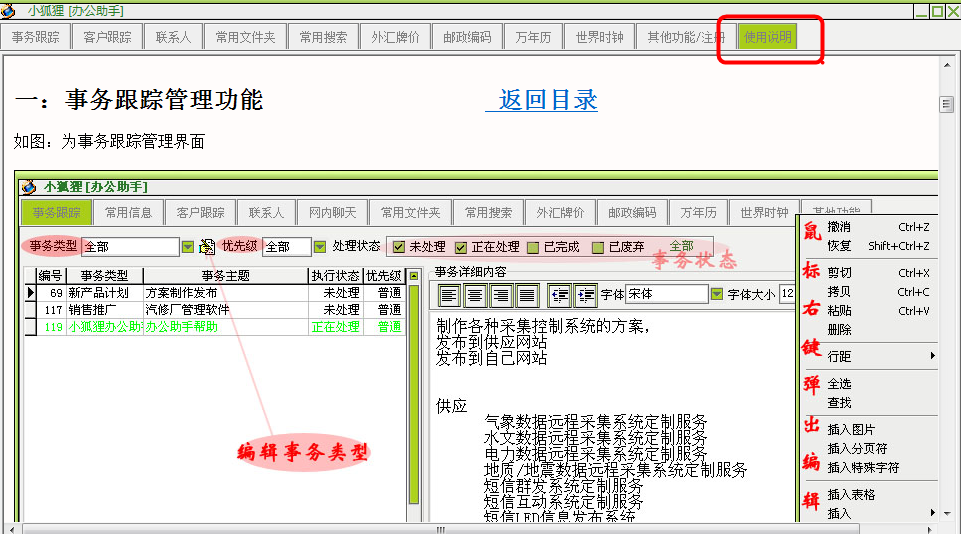
Task: Choose 插入分页符 from the context menu
Action: pos(857,449)
